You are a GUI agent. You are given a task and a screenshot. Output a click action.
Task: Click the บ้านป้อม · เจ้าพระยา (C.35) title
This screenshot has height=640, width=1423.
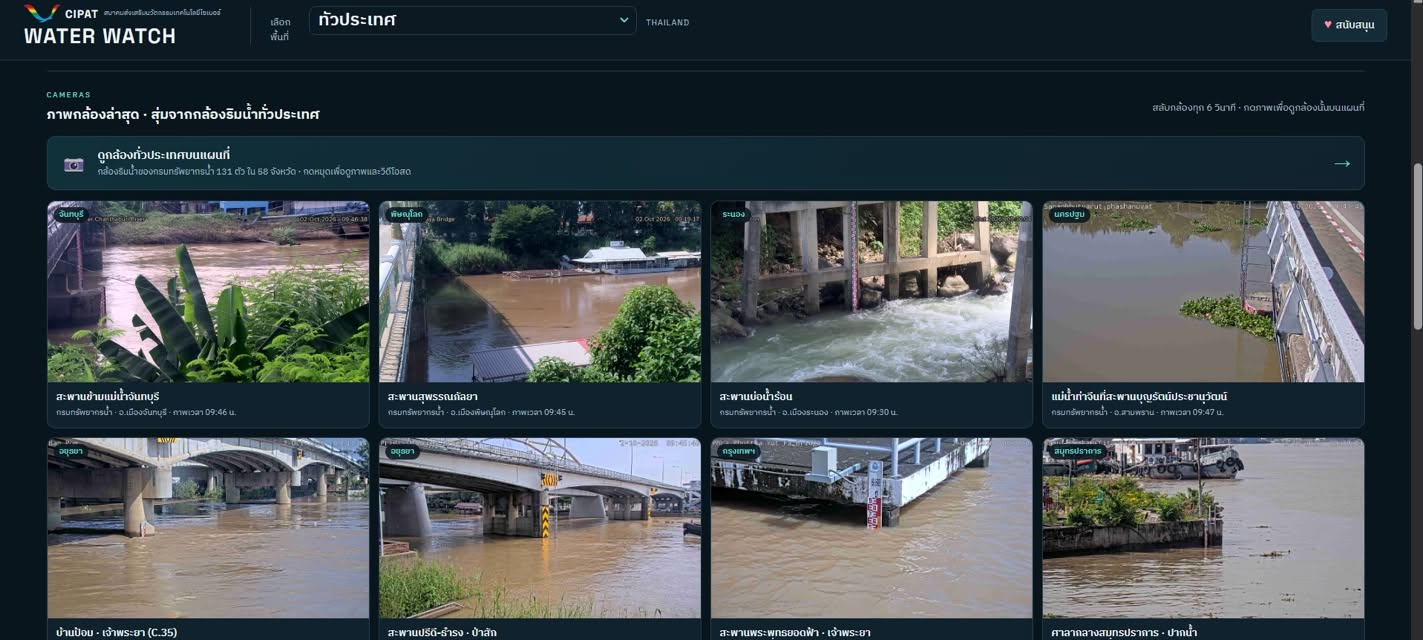(x=116, y=632)
